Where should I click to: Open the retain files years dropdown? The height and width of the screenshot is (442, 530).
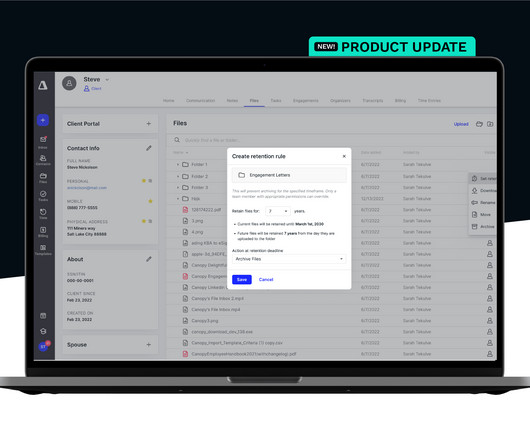coord(278,211)
